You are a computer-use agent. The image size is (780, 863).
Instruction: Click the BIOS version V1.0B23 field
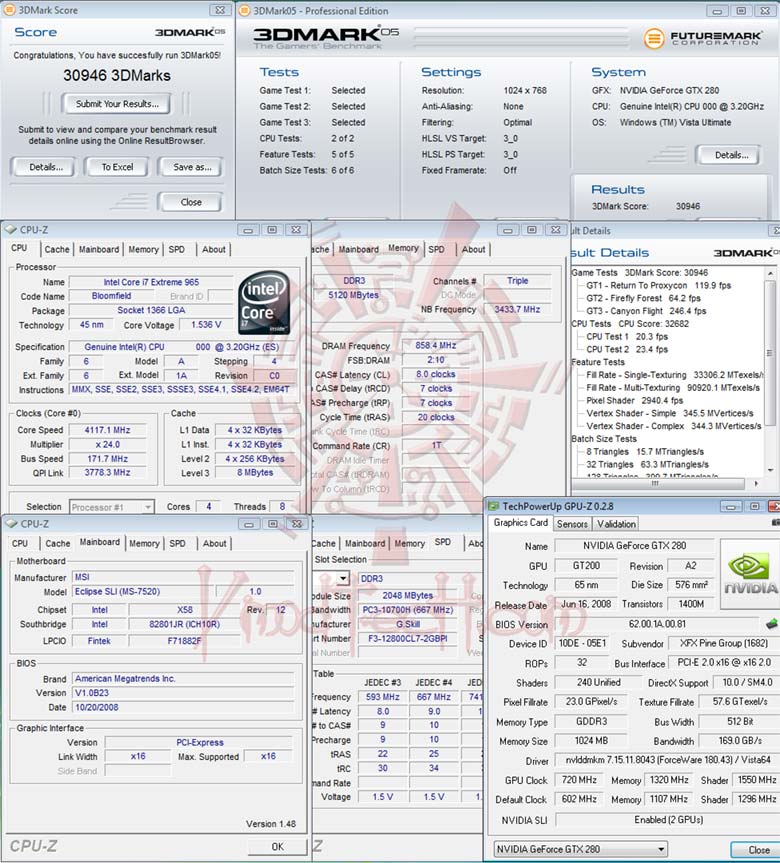coord(183,693)
